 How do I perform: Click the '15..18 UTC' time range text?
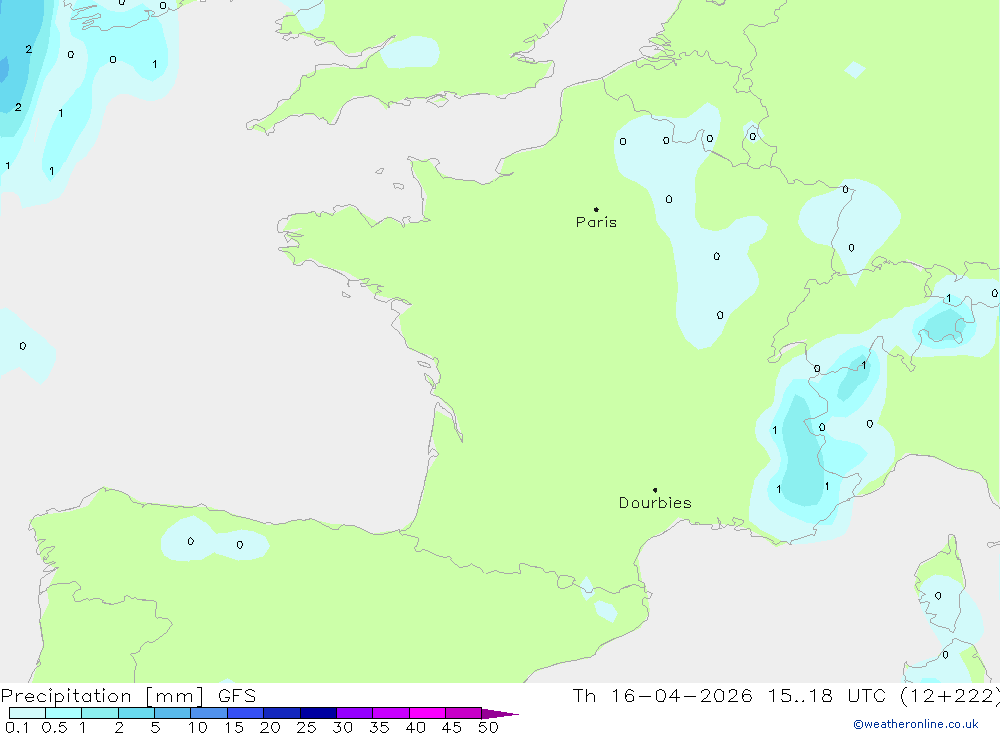click(x=827, y=695)
